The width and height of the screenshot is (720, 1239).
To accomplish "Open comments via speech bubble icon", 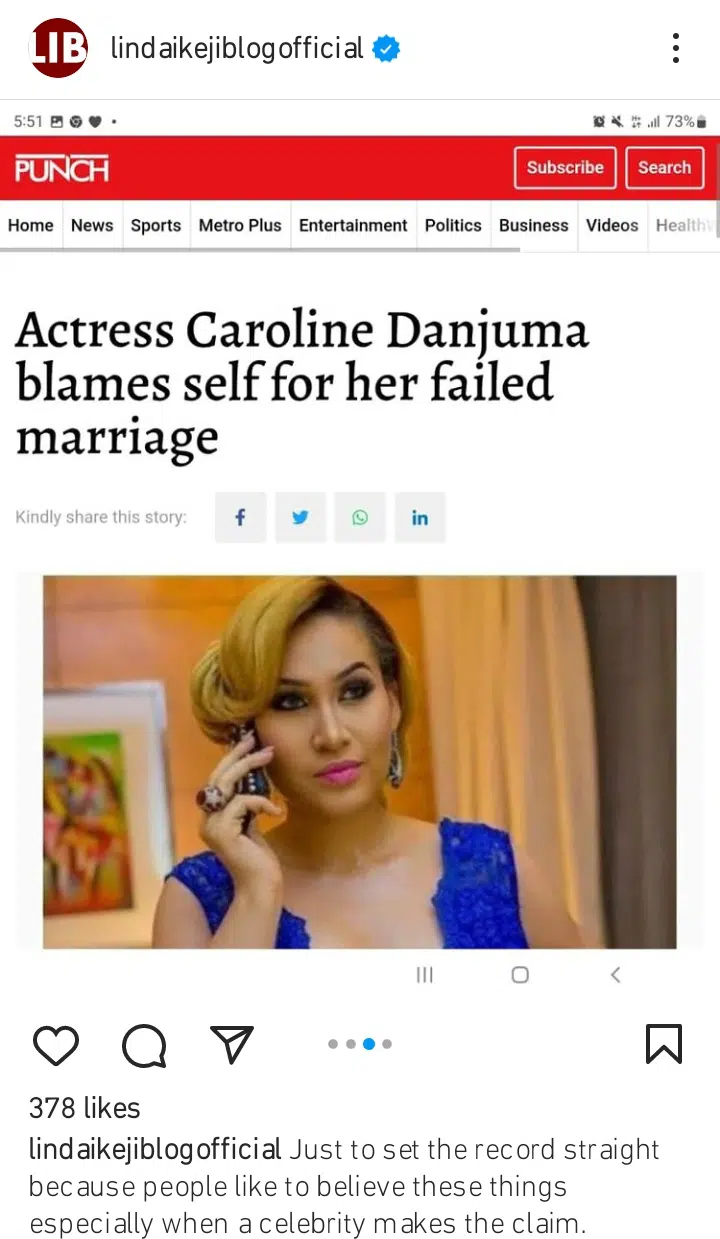I will [144, 1046].
